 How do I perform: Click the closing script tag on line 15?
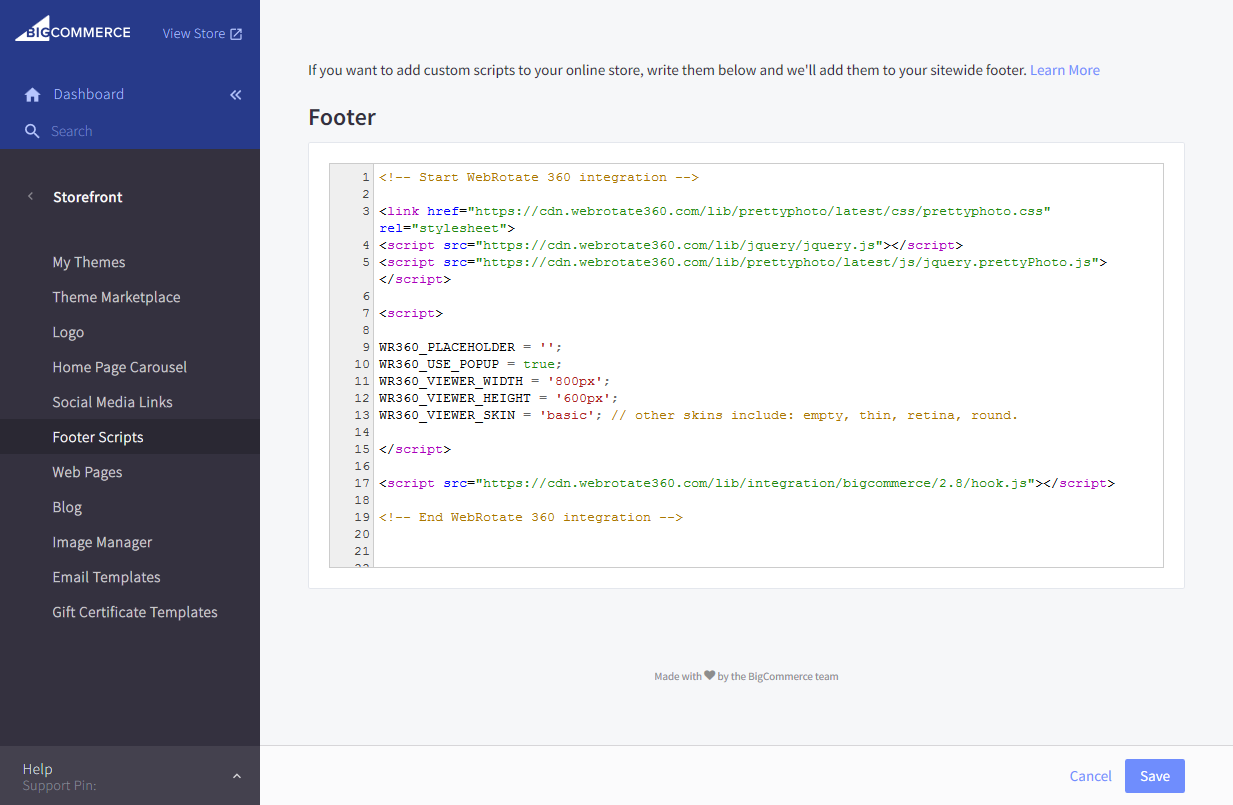415,449
